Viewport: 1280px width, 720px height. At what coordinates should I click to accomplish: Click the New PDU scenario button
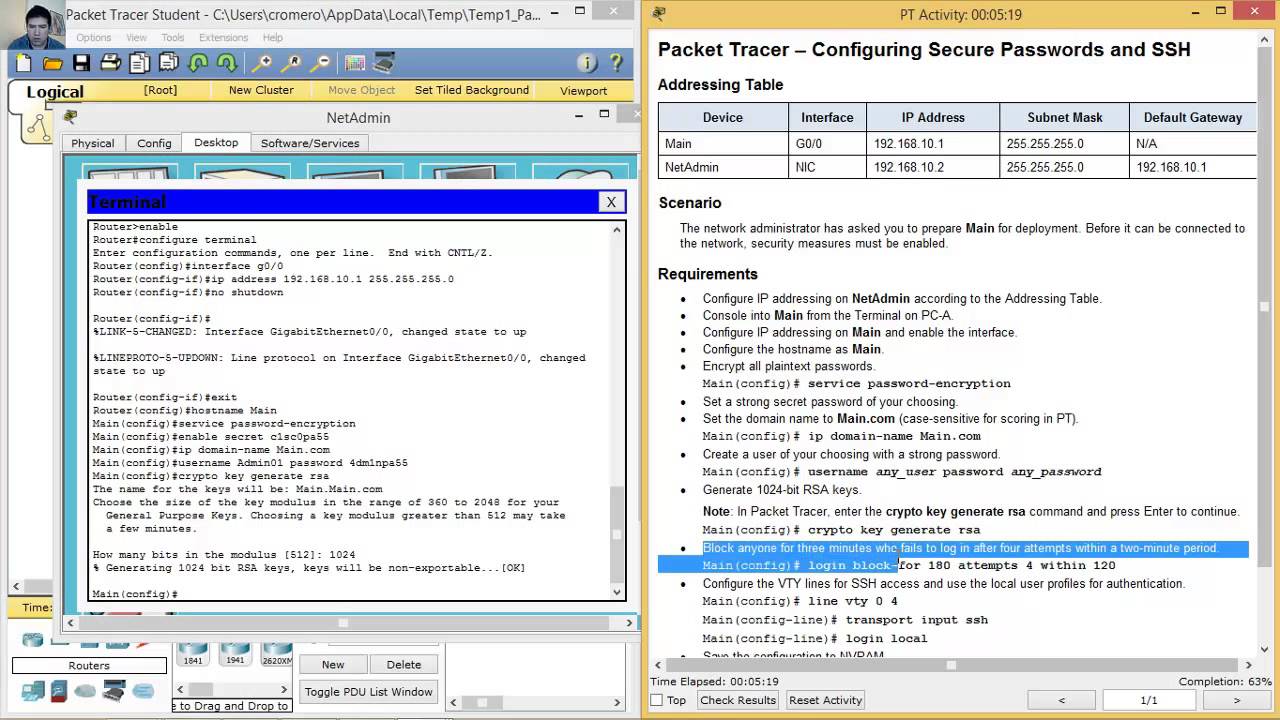tap(333, 664)
